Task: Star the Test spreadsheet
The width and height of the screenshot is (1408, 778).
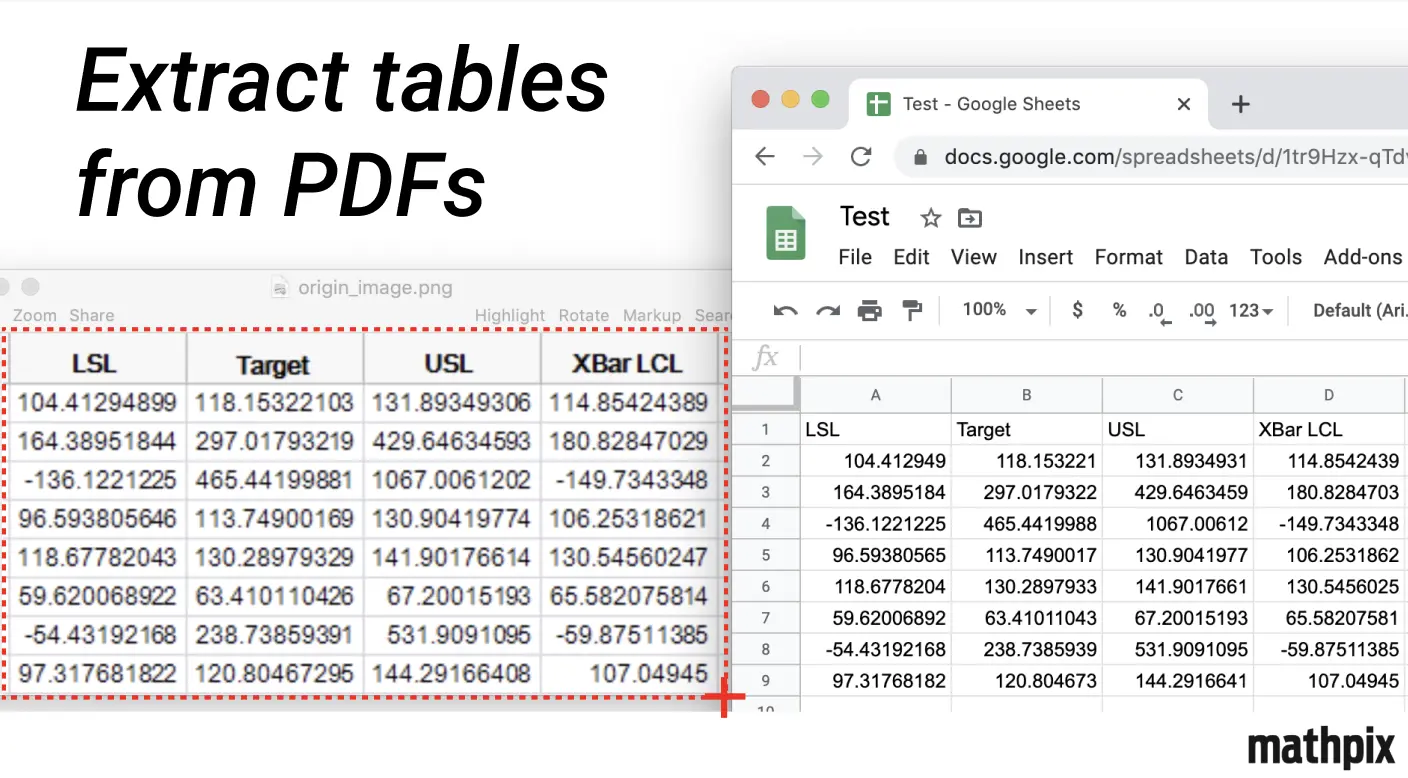Action: coord(929,217)
